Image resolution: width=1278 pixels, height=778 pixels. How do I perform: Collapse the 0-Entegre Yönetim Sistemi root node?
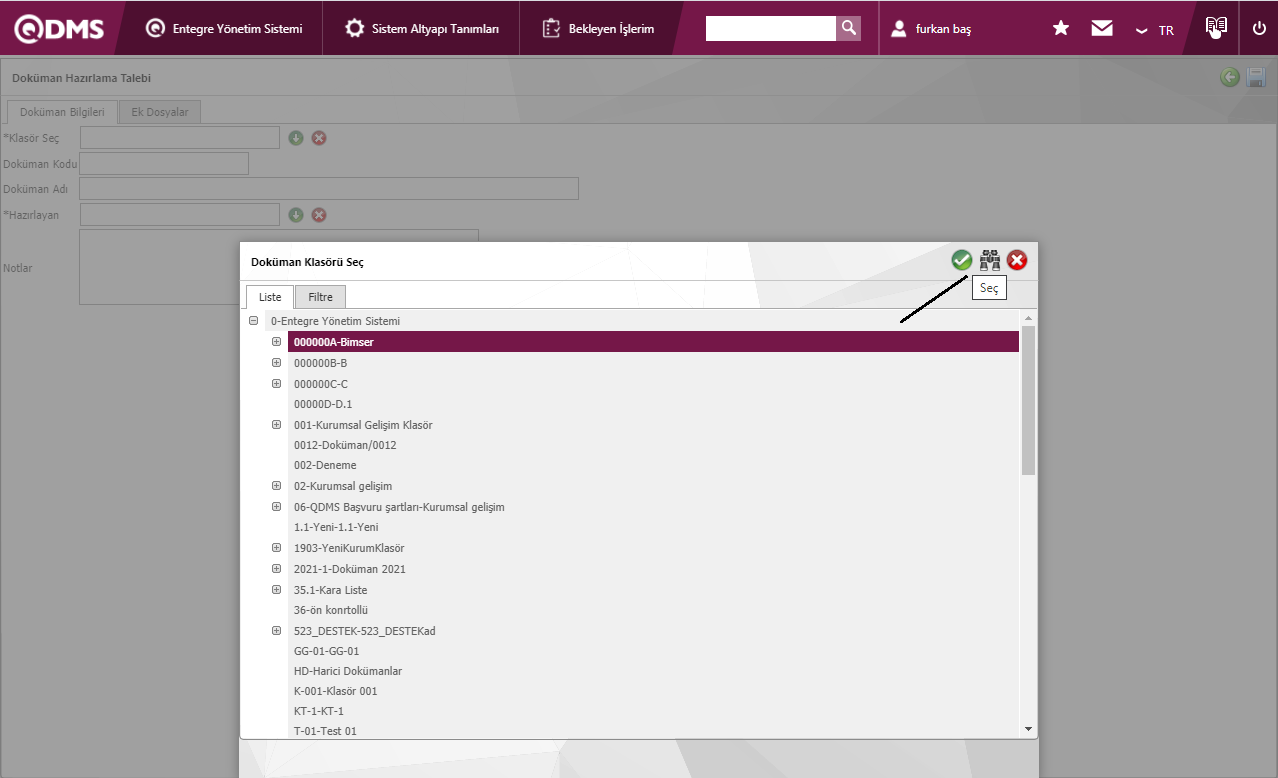pyautogui.click(x=254, y=321)
